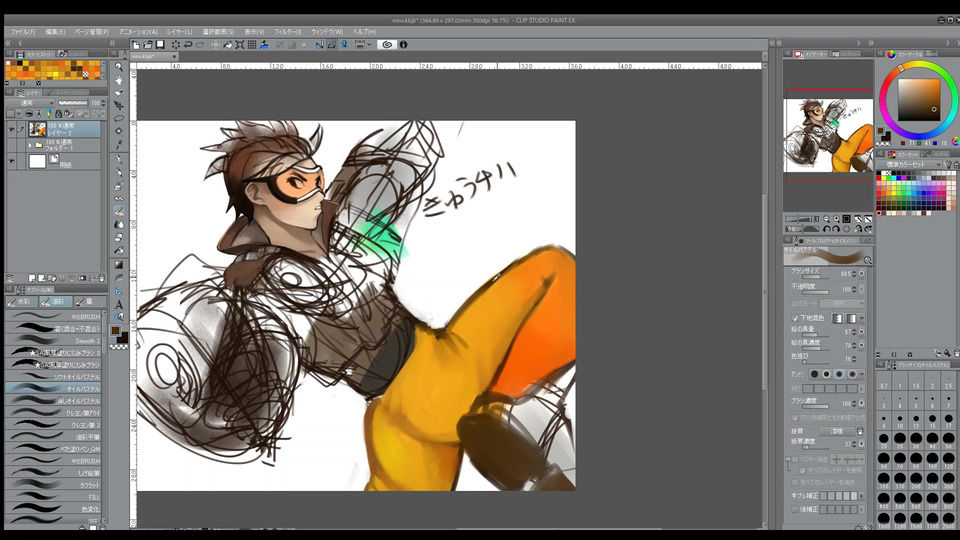
Task: Click New document icon in command bar
Action: [136, 45]
